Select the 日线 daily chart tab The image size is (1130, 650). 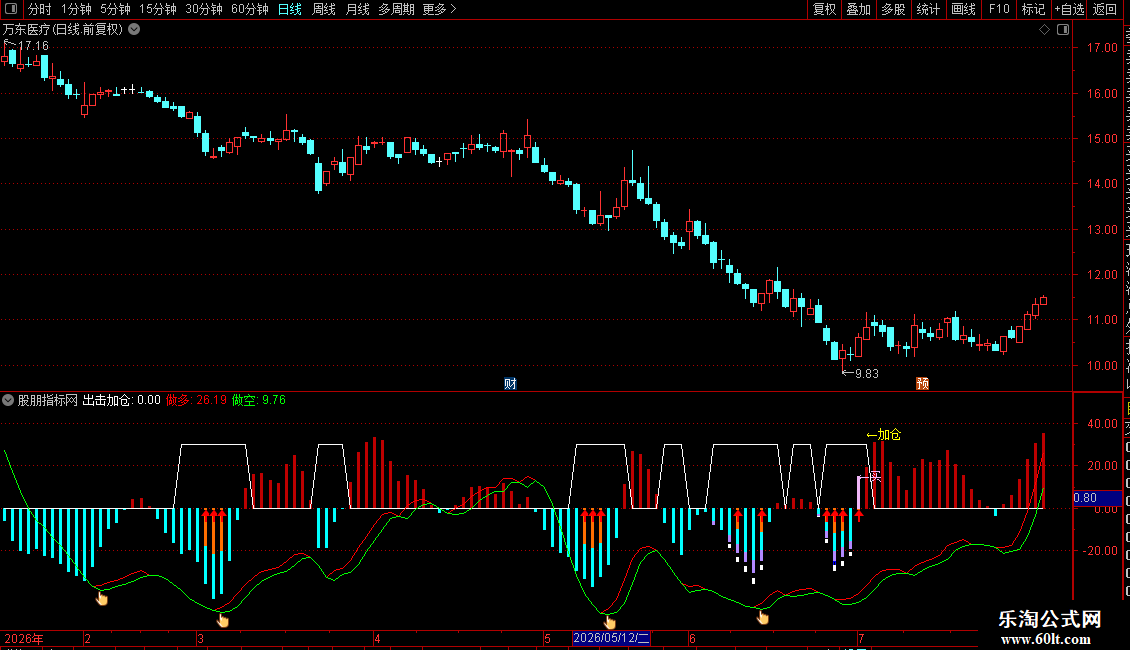[290, 9]
